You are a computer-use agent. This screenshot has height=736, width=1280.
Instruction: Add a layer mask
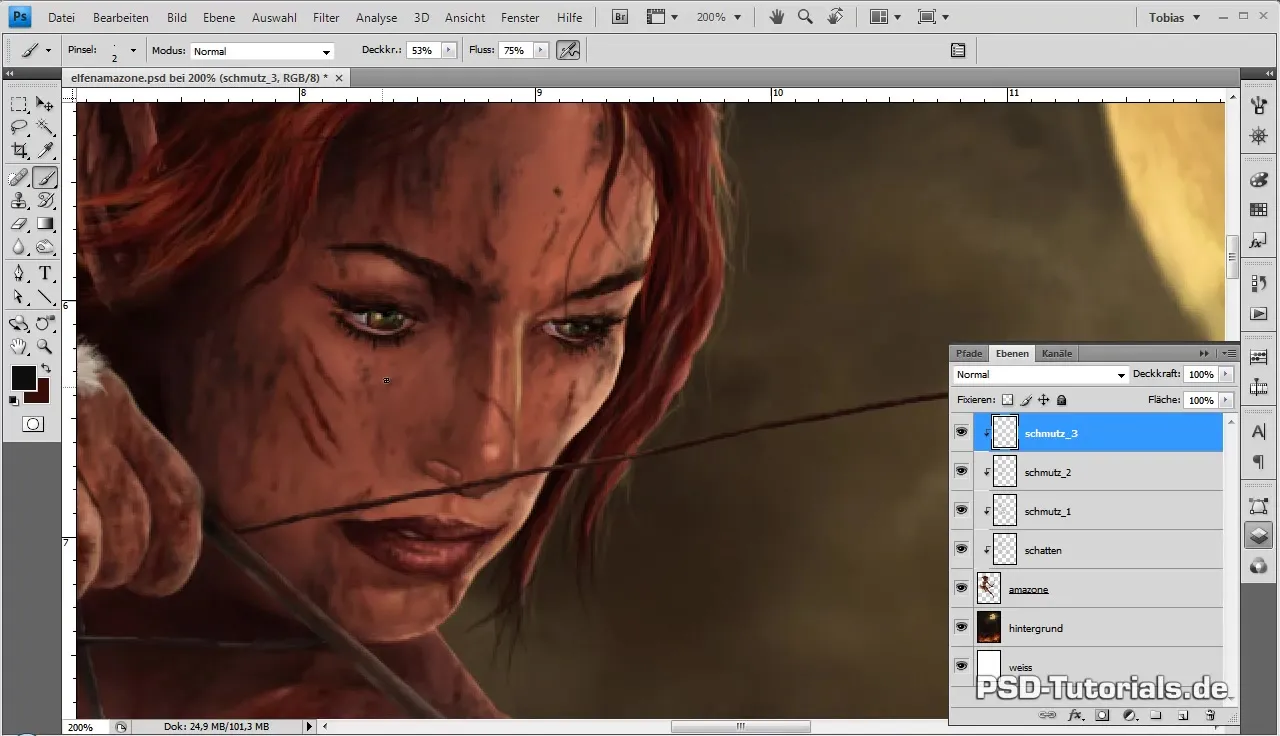pyautogui.click(x=1102, y=715)
